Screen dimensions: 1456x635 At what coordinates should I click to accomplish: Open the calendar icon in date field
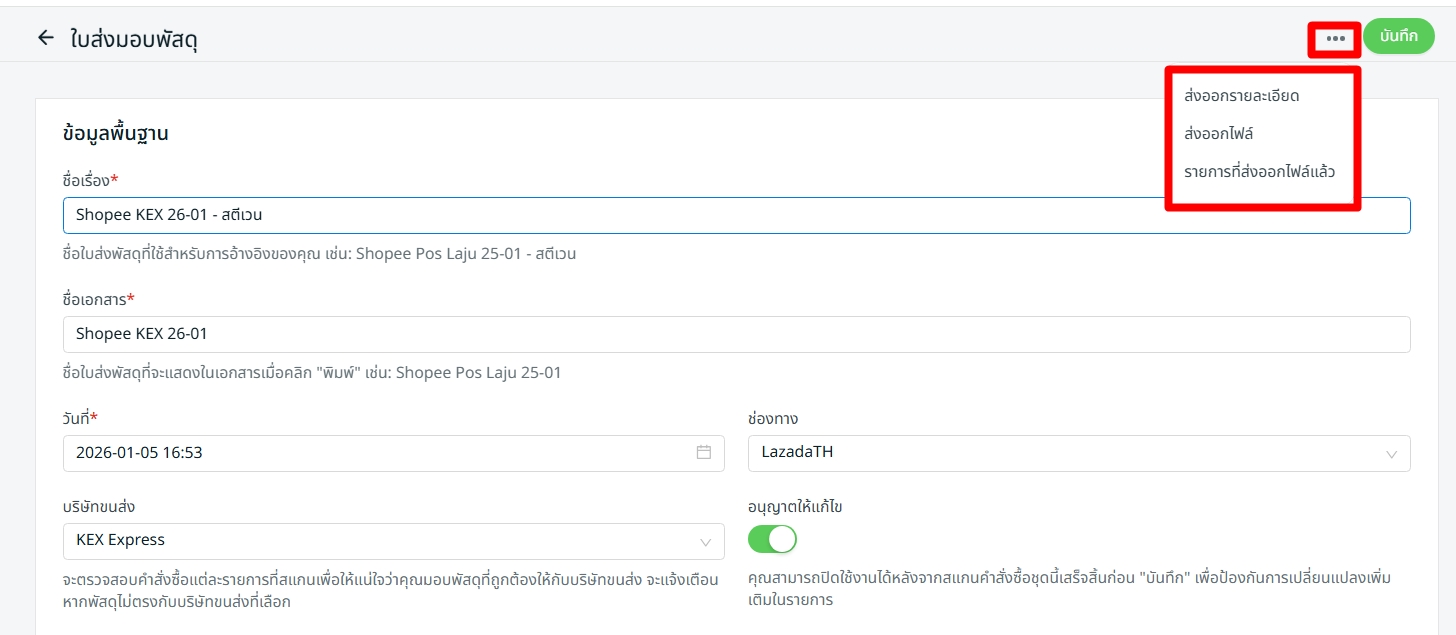pyautogui.click(x=703, y=453)
